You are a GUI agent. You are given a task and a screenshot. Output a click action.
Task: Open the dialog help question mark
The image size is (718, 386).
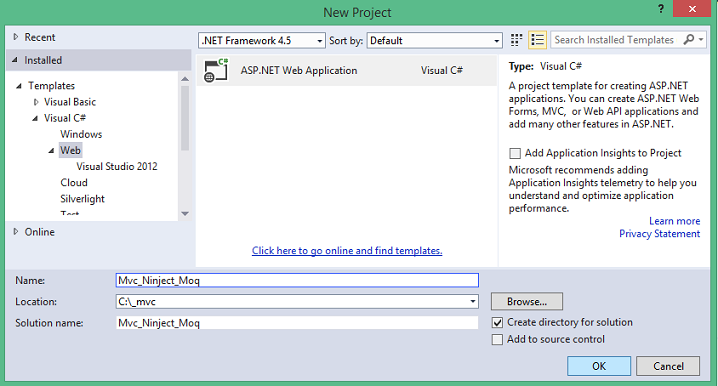click(661, 9)
